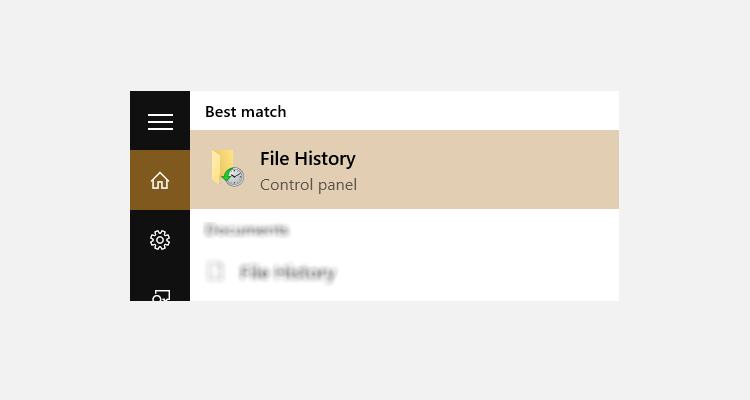Click white space beside 'Best match' heading
This screenshot has width=750, height=400.
click(x=452, y=111)
